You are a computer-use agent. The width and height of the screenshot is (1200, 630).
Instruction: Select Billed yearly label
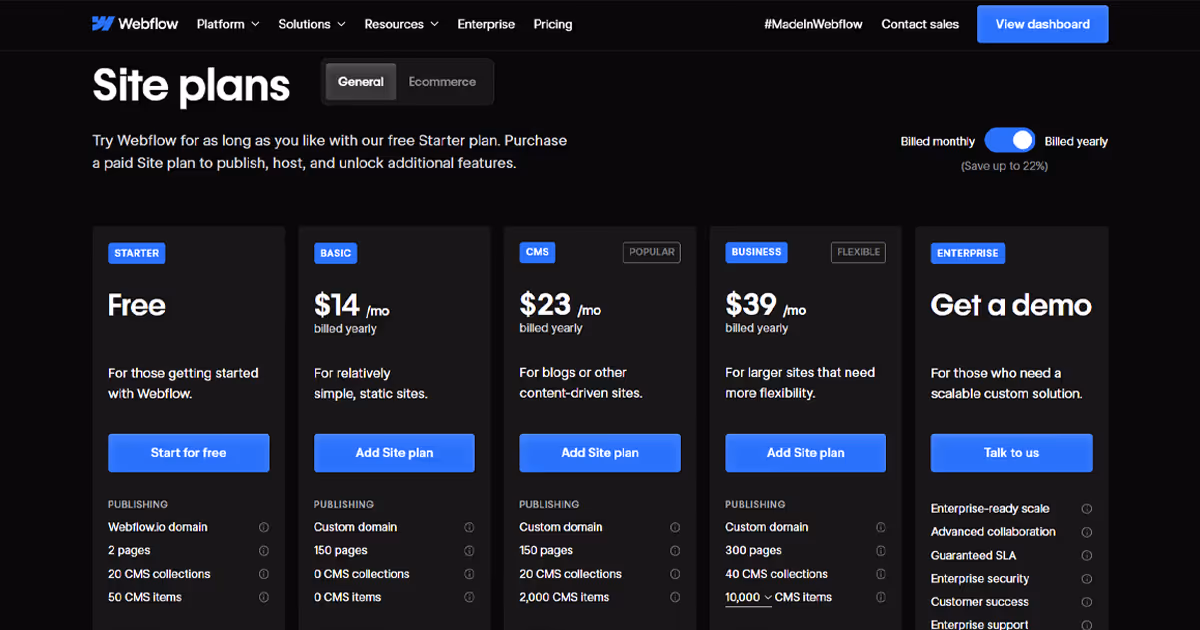[x=1076, y=142]
